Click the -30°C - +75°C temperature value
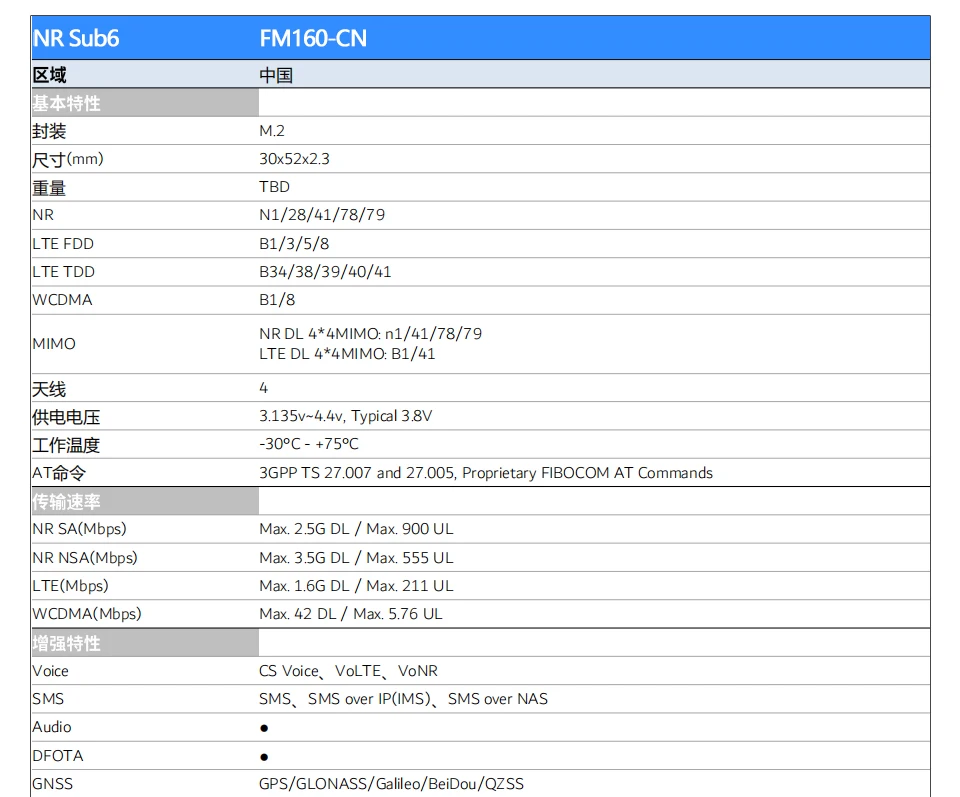This screenshot has width=960, height=797. [309, 444]
